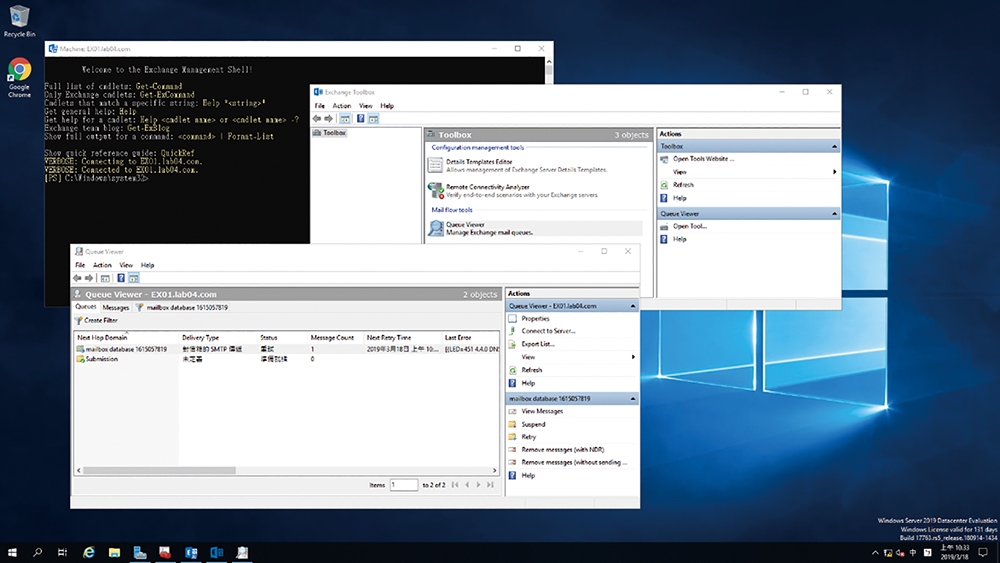Image resolution: width=1000 pixels, height=563 pixels.
Task: Collapse Queue Viewer - EX01 actions section
Action: (x=633, y=306)
